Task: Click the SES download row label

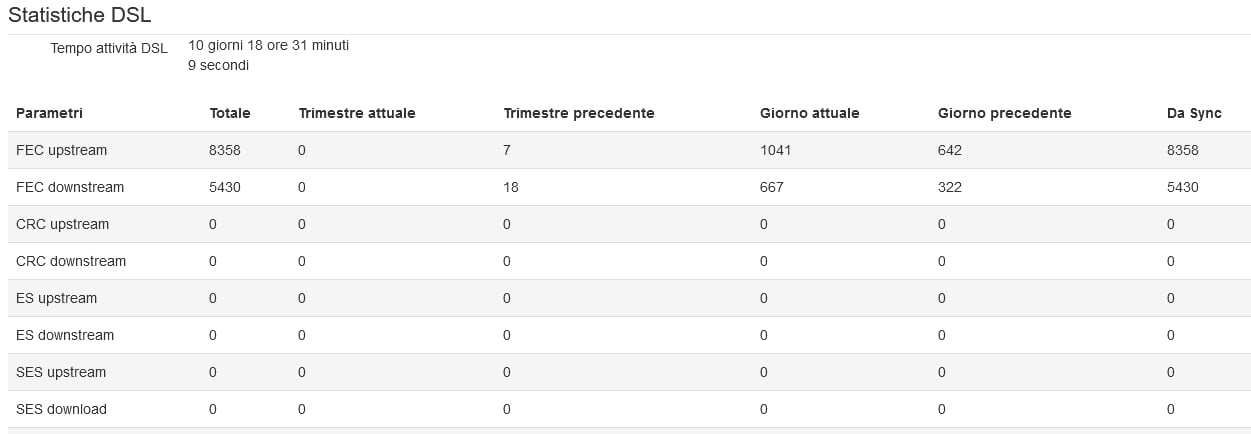Action: 62,409
